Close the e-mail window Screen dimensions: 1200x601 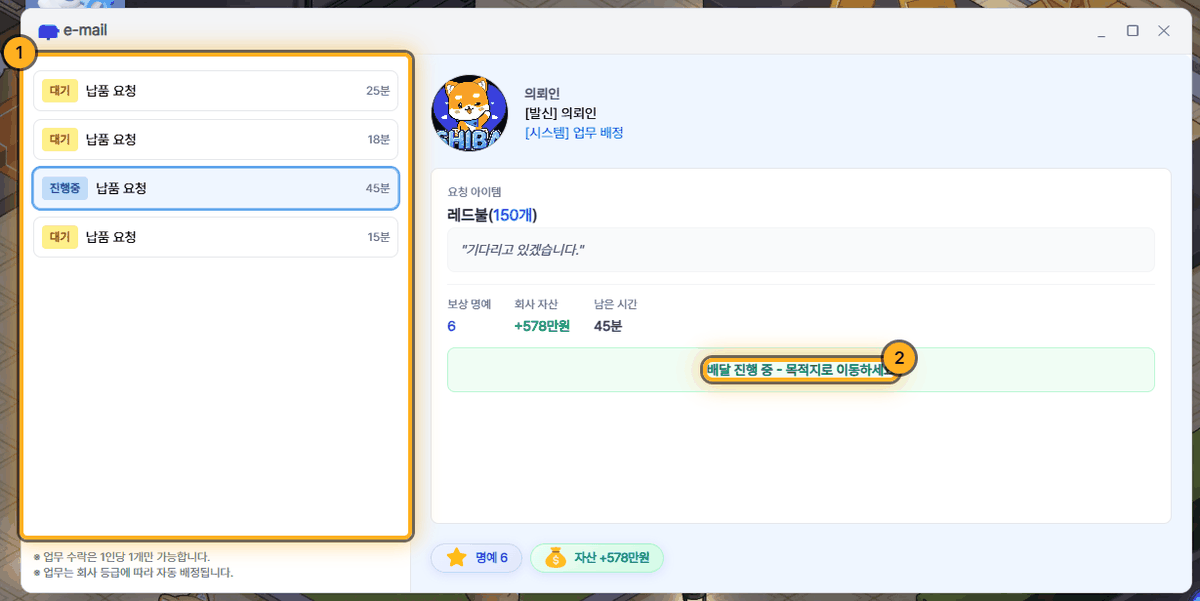pos(1164,31)
